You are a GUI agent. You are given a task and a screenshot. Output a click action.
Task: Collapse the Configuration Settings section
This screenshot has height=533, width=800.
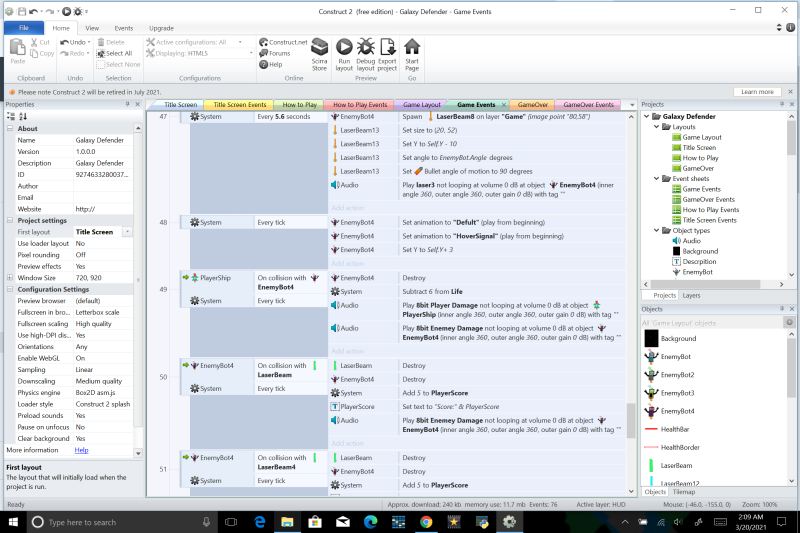(10, 289)
